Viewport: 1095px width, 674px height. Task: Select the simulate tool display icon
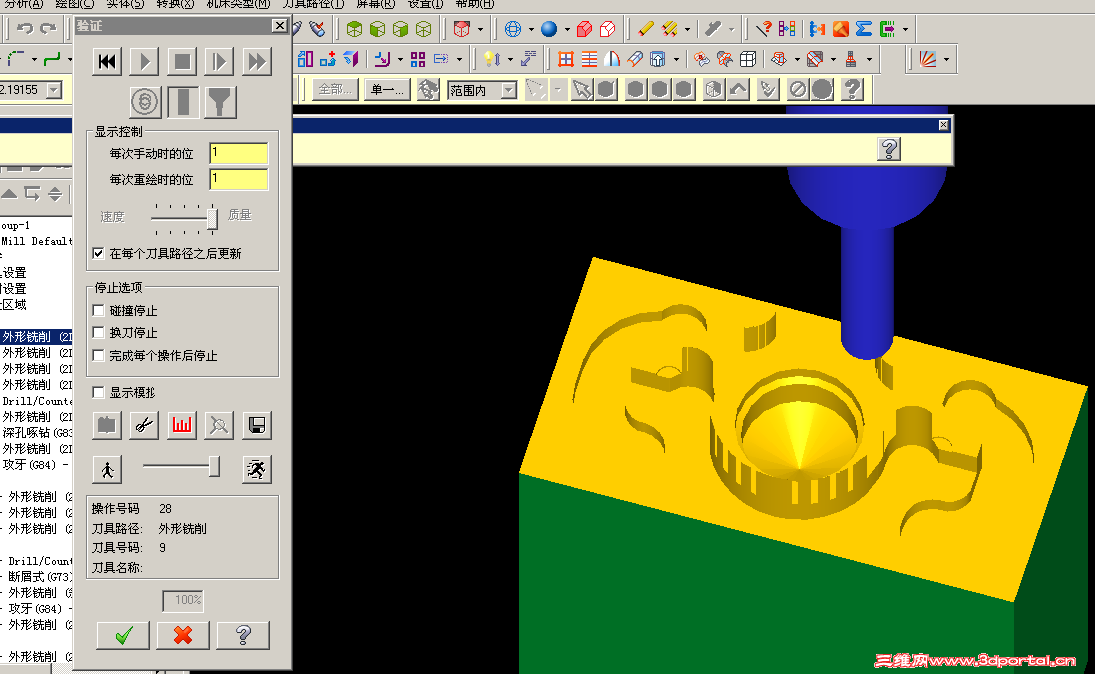(183, 102)
